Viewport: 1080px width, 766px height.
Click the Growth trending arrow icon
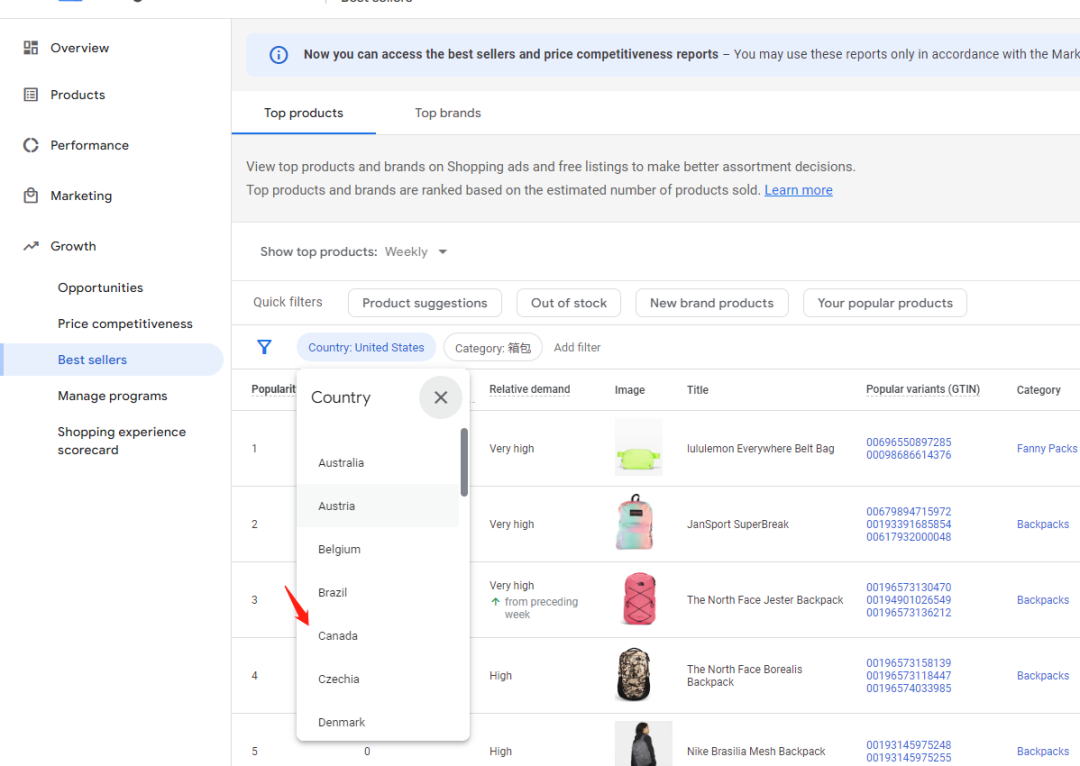[31, 246]
